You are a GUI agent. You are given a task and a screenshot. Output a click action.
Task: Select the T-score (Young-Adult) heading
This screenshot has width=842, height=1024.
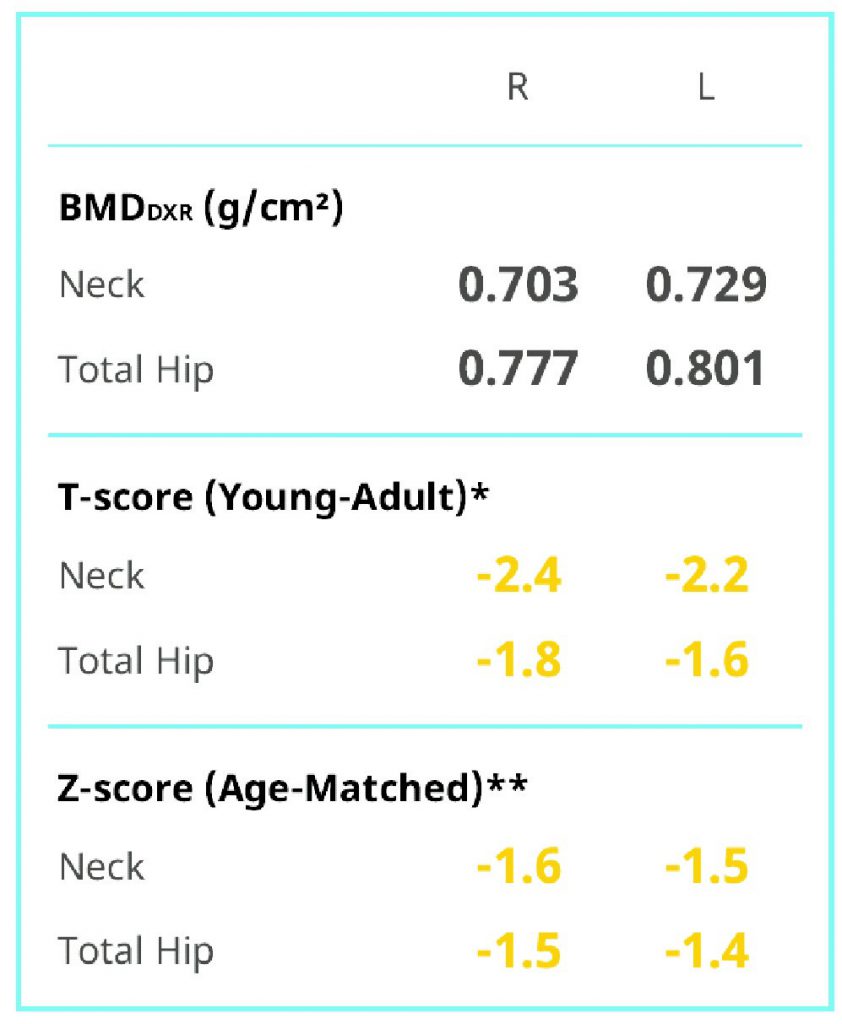point(273,498)
